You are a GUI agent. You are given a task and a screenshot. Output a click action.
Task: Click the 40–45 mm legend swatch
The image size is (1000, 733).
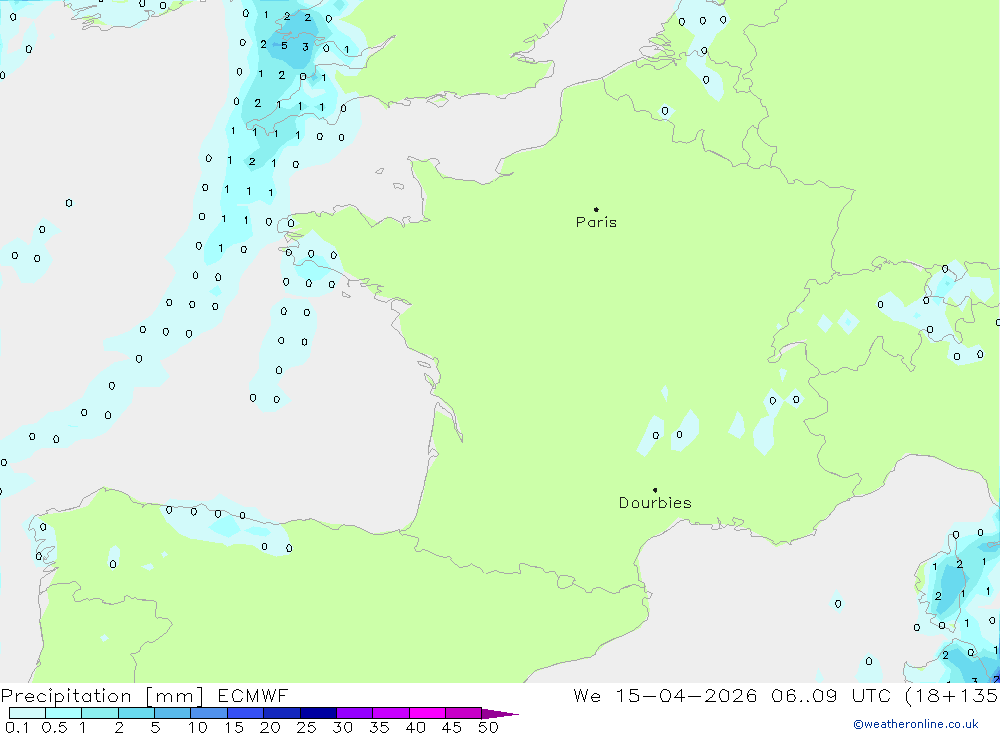pos(427,713)
